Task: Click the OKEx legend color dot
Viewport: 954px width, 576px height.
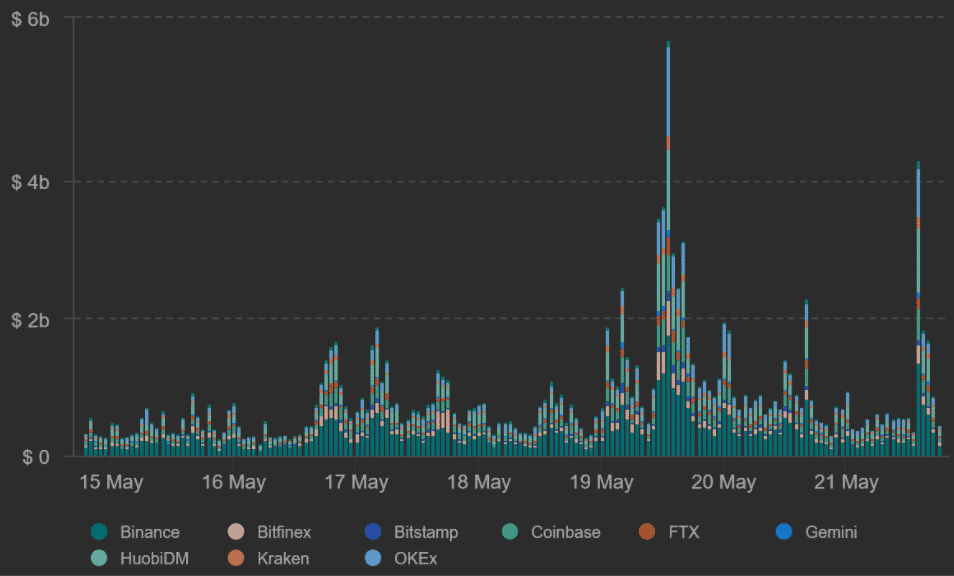Action: [373, 558]
